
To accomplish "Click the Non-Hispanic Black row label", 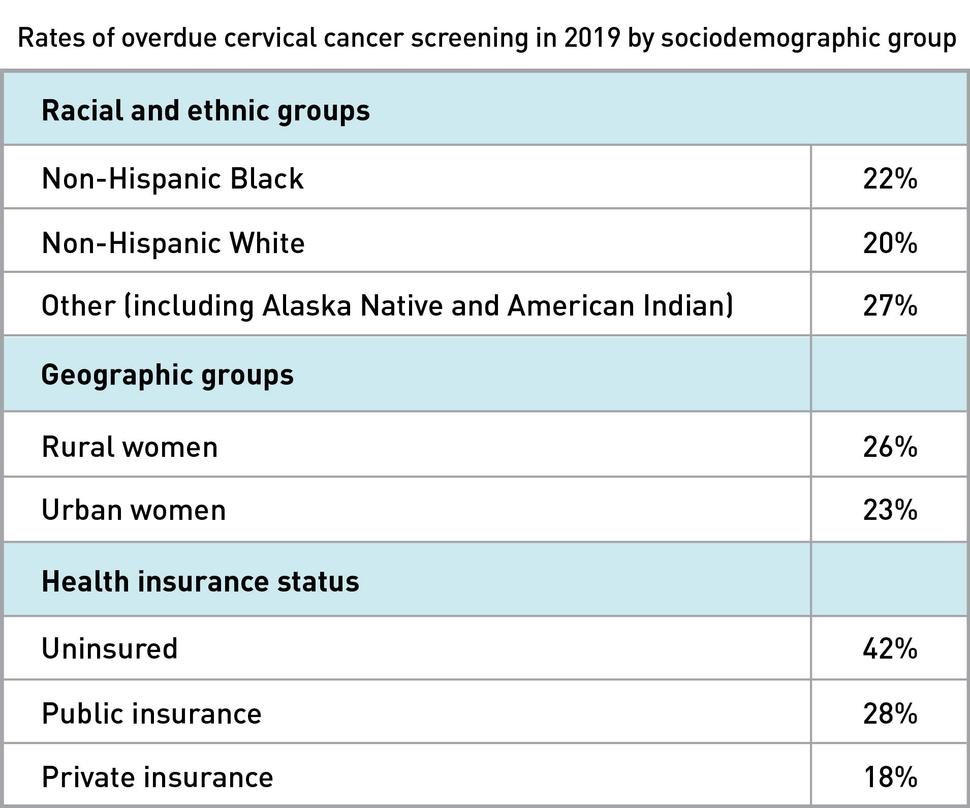I will coord(172,178).
